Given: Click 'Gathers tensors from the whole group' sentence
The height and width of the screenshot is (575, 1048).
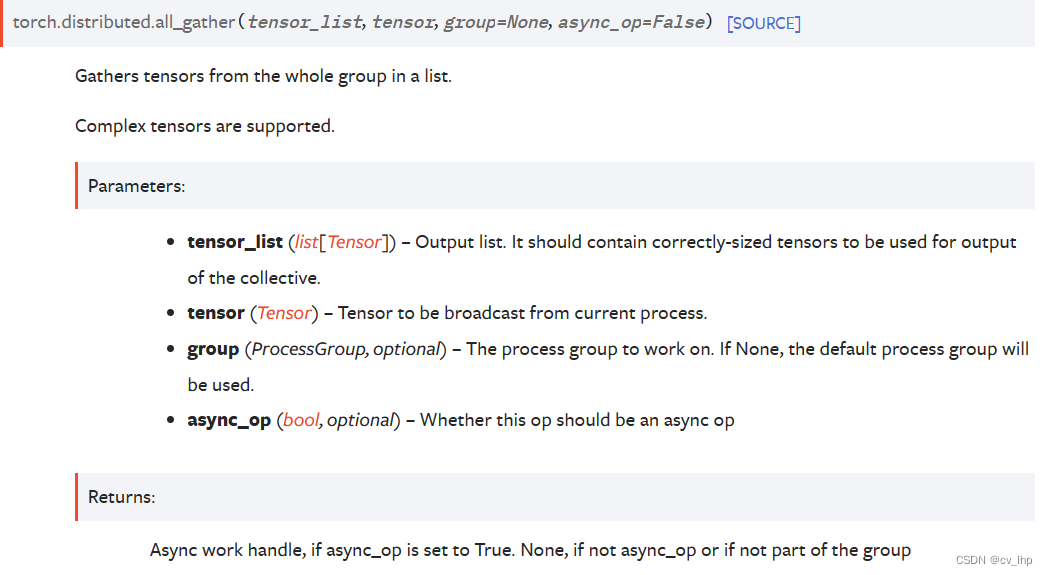Looking at the screenshot, I should tap(263, 76).
